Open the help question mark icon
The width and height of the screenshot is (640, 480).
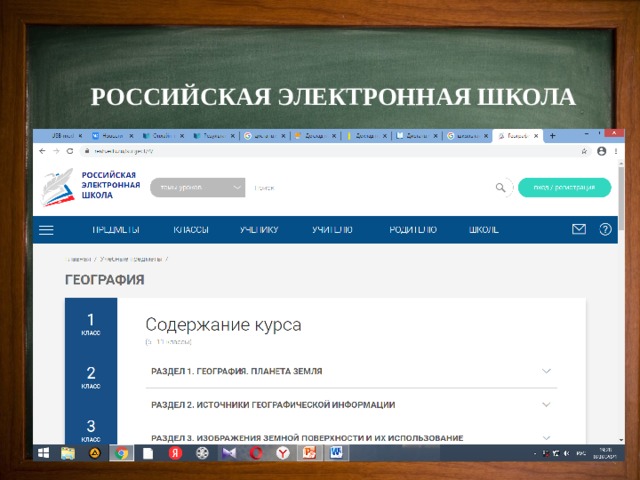[605, 229]
